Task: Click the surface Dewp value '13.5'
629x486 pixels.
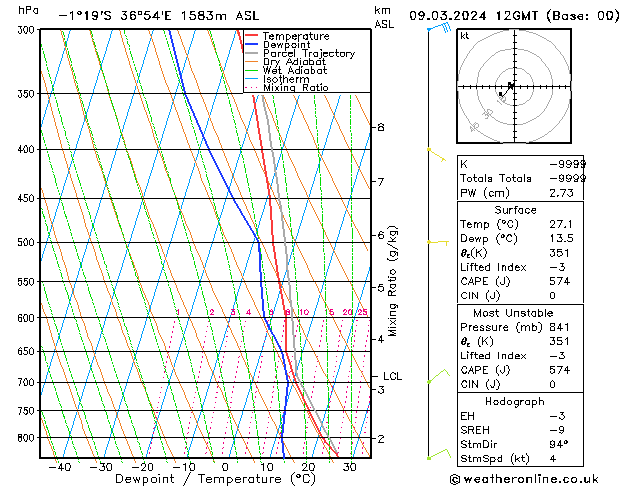Action: pyautogui.click(x=561, y=239)
